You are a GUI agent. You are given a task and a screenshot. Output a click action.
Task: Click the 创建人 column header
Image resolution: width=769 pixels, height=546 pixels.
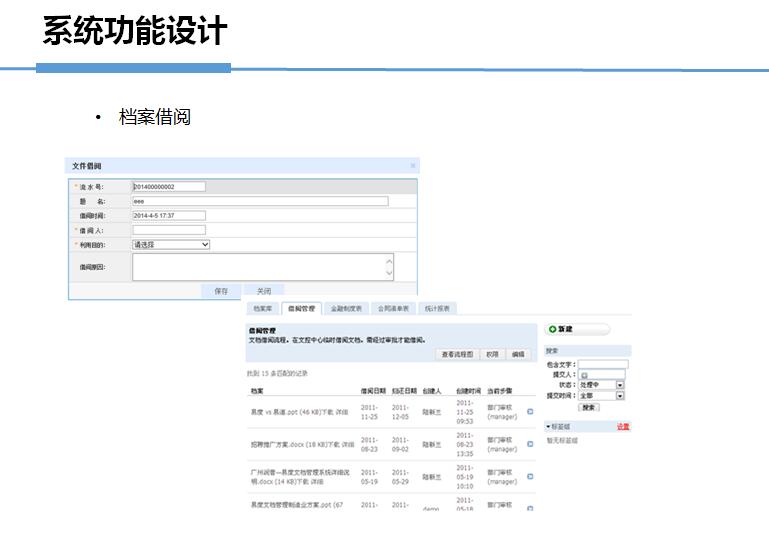pos(432,391)
